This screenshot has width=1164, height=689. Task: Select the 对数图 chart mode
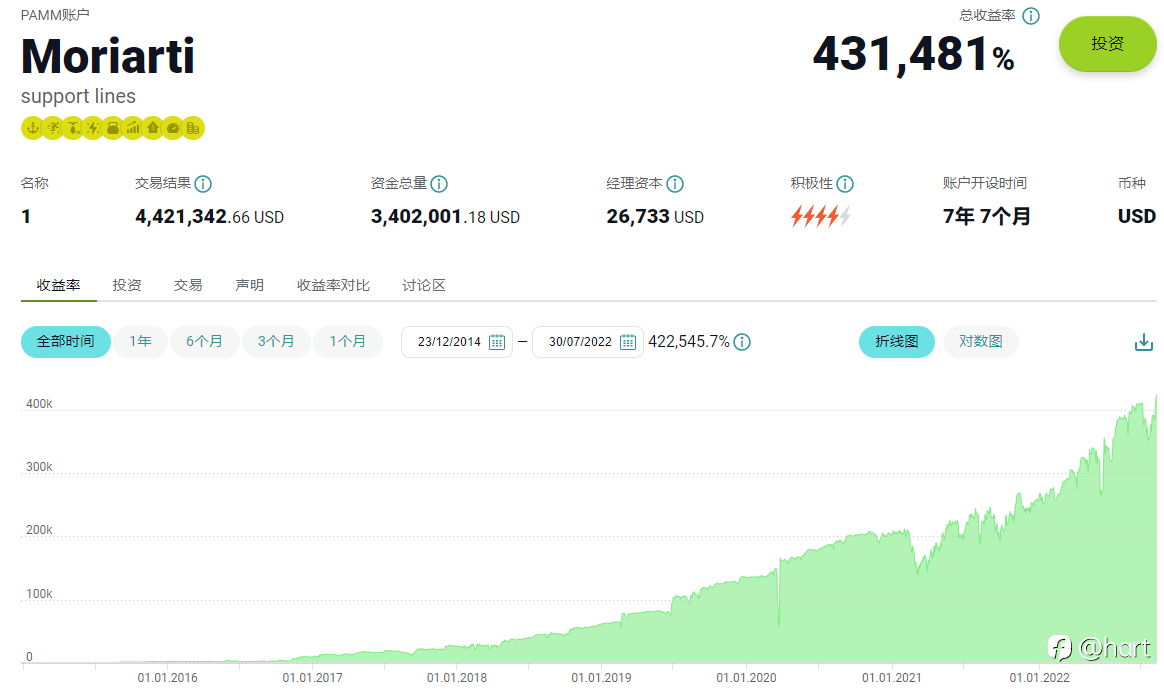981,342
